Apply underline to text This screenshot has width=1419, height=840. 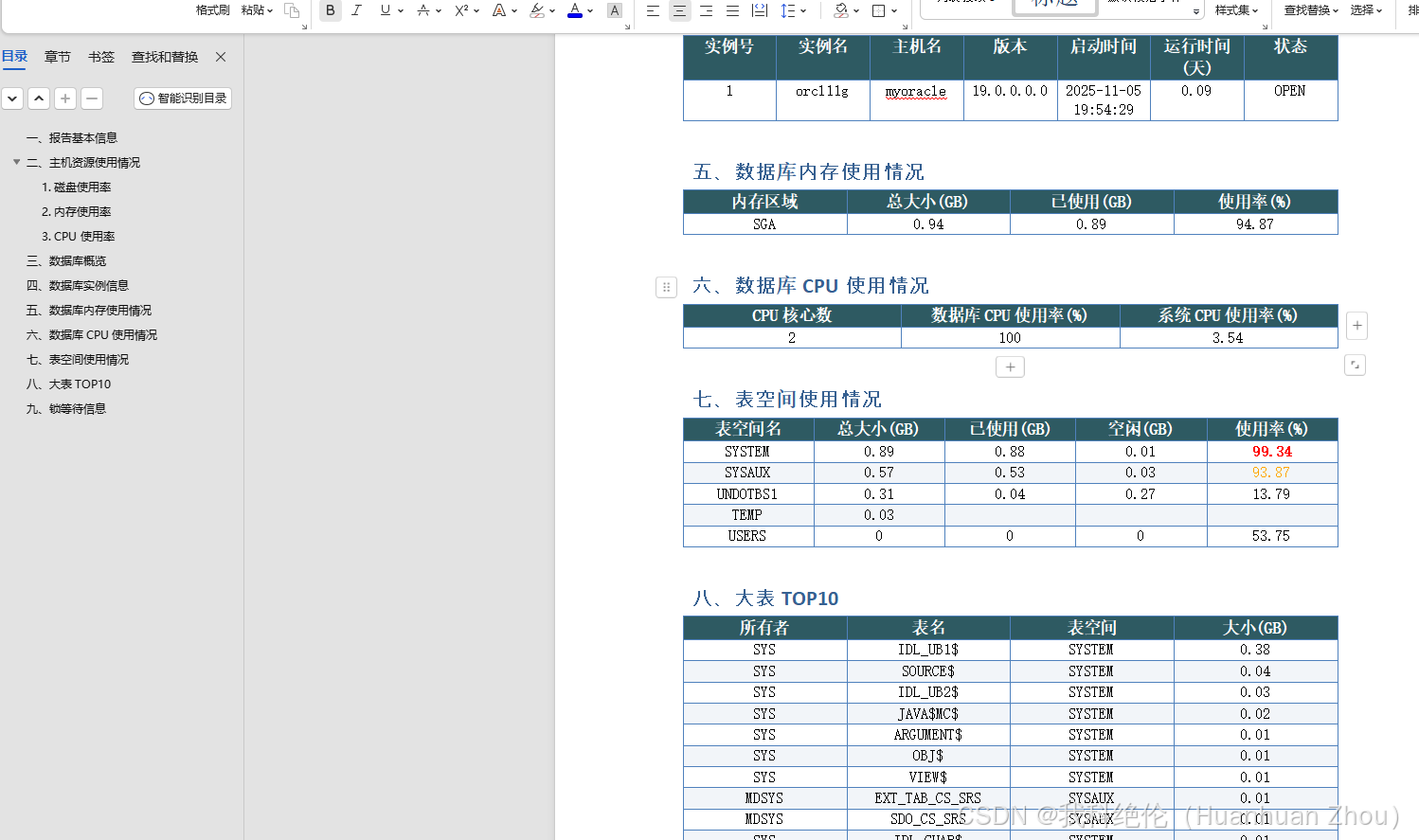[386, 10]
